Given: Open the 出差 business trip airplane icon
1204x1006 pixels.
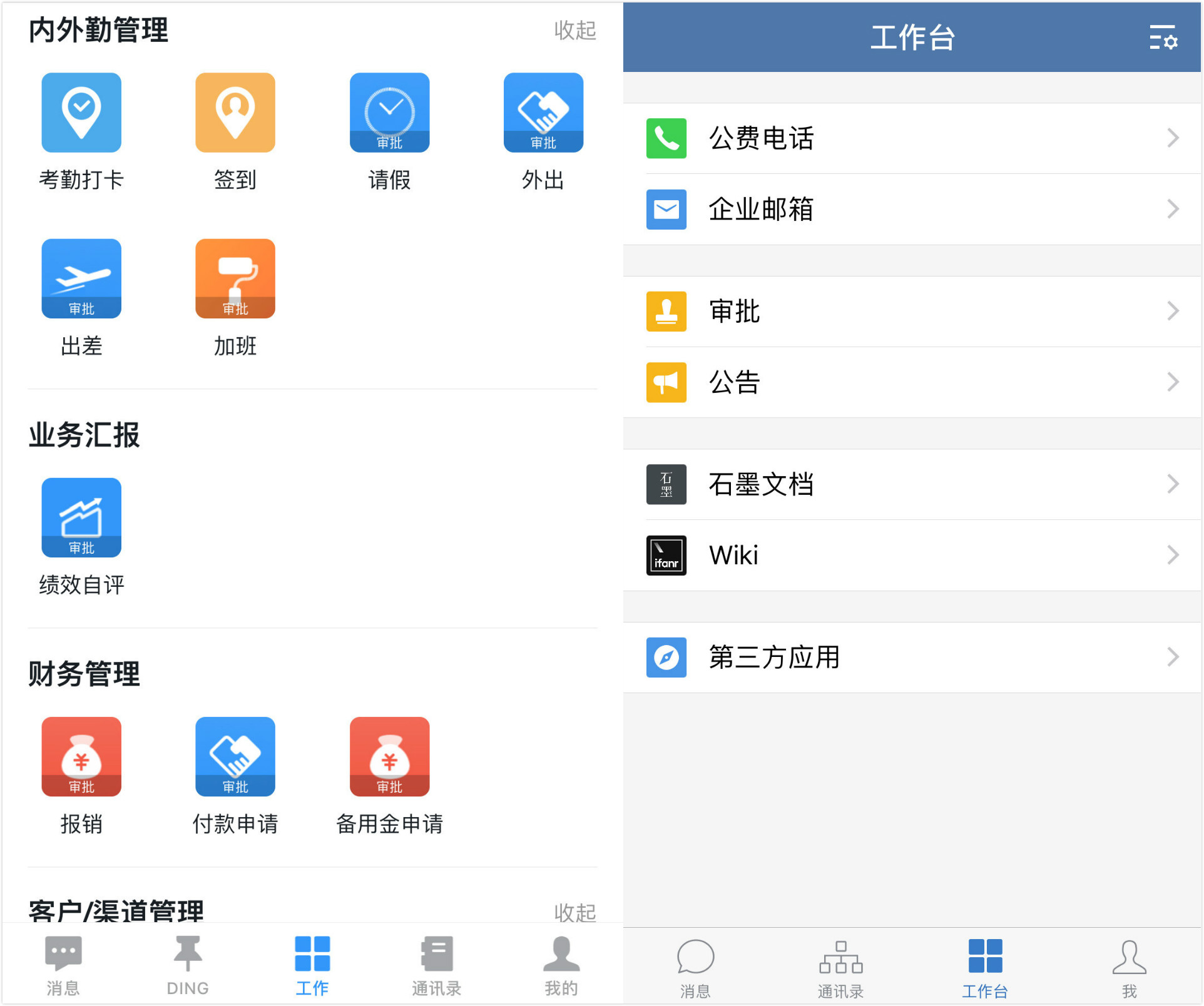Looking at the screenshot, I should point(81,278).
